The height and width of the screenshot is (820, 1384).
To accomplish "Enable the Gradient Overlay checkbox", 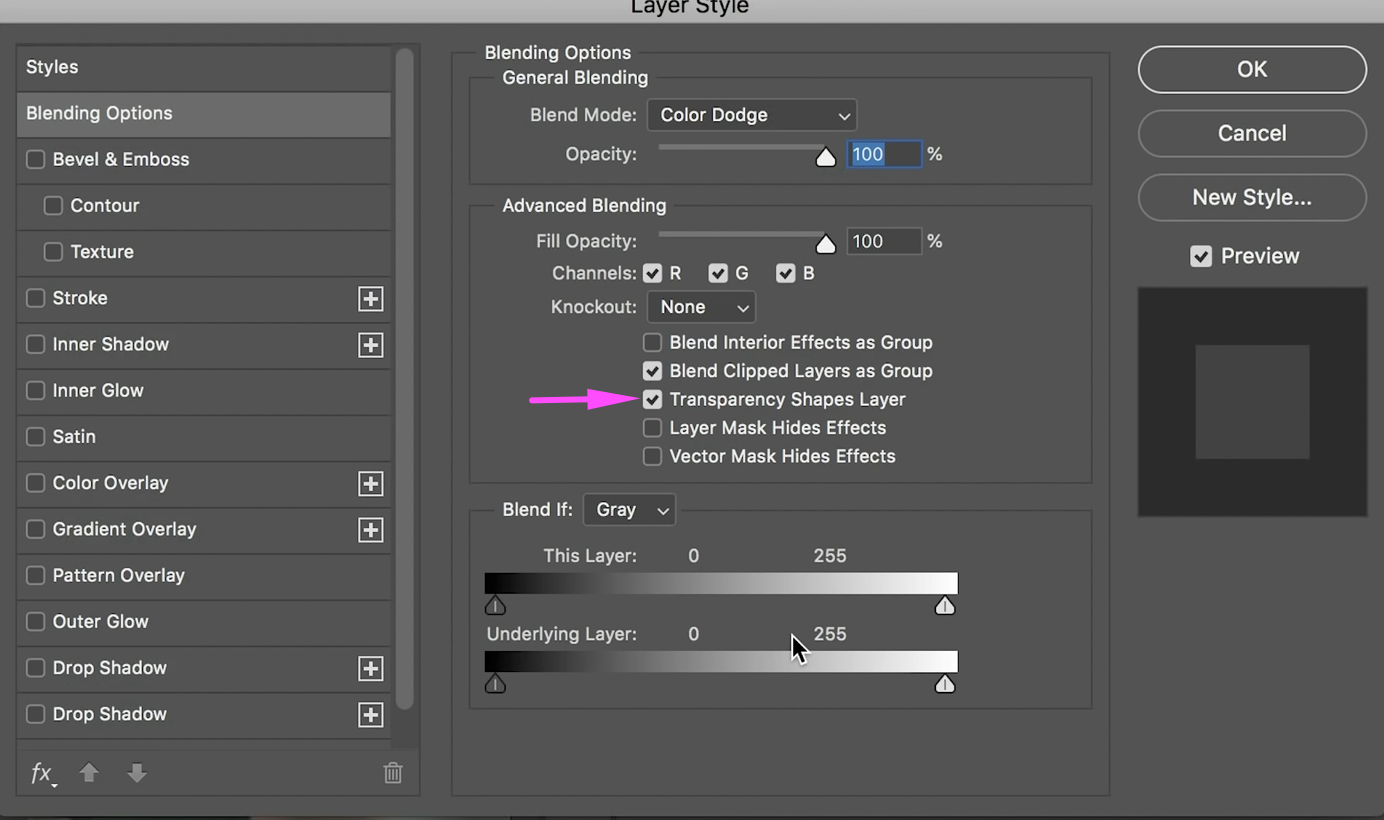I will click(36, 529).
